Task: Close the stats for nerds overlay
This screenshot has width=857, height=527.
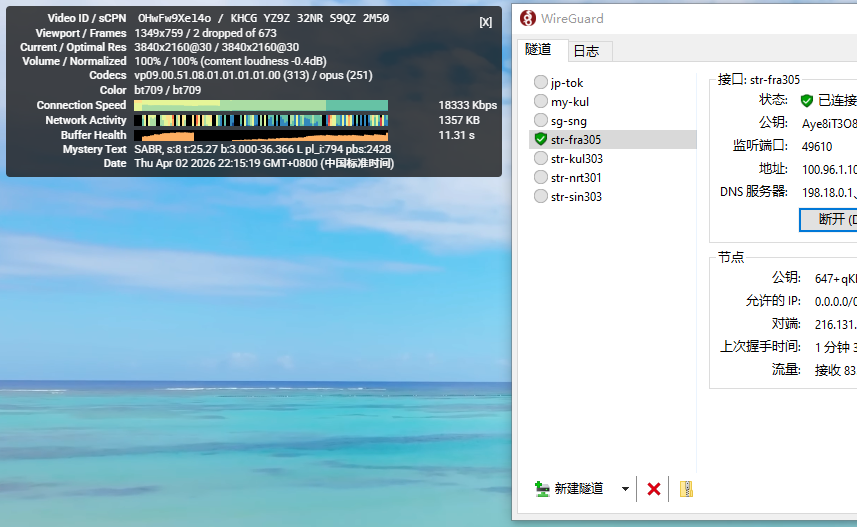Action: click(x=485, y=22)
